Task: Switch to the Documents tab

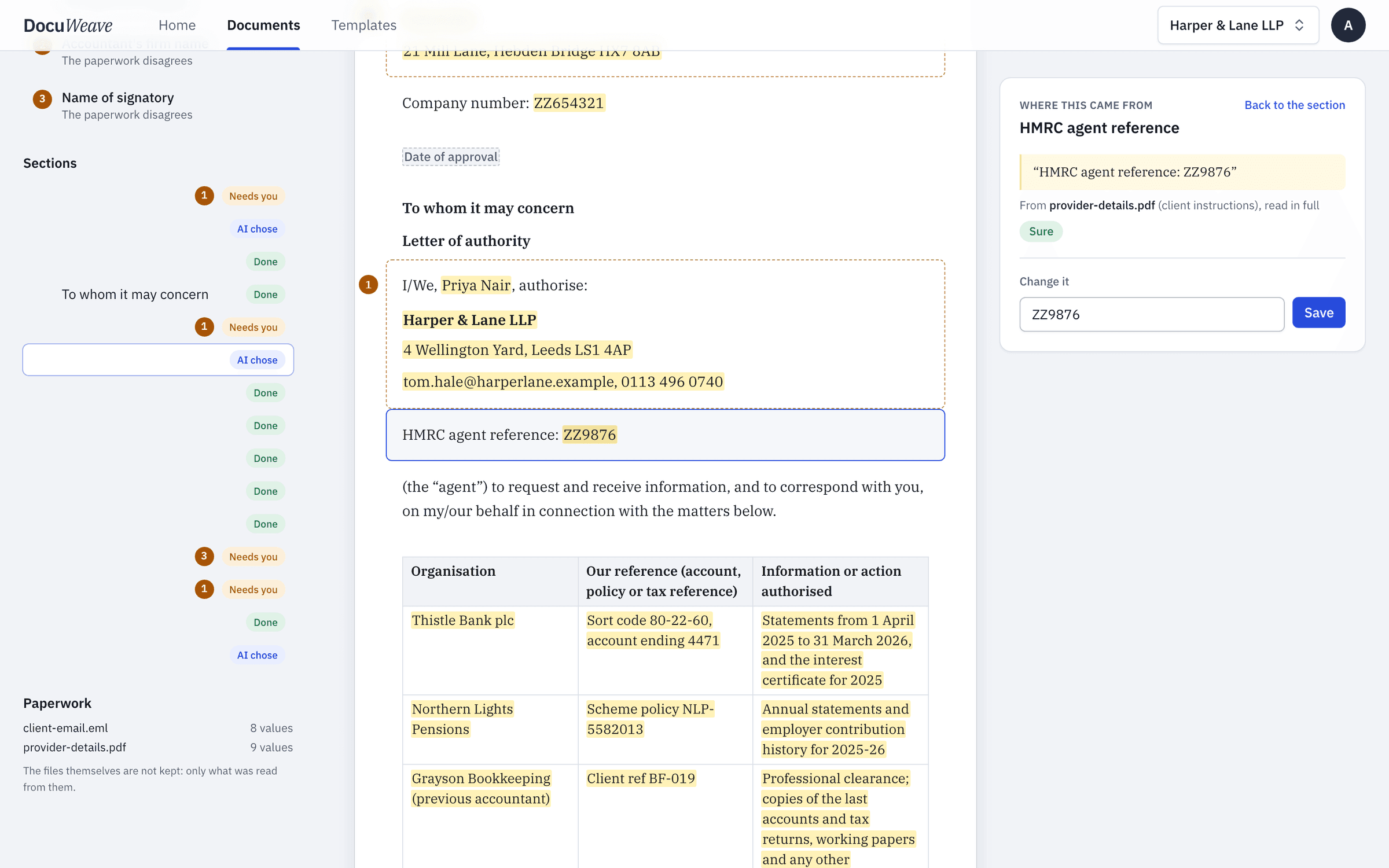Action: tap(263, 25)
